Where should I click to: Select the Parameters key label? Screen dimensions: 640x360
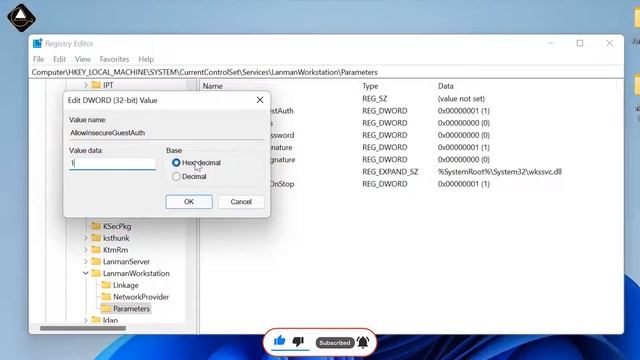[131, 309]
